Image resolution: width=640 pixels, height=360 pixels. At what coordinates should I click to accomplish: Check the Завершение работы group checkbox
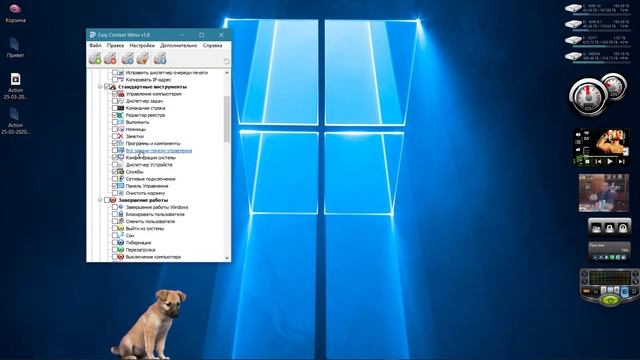pyautogui.click(x=107, y=200)
